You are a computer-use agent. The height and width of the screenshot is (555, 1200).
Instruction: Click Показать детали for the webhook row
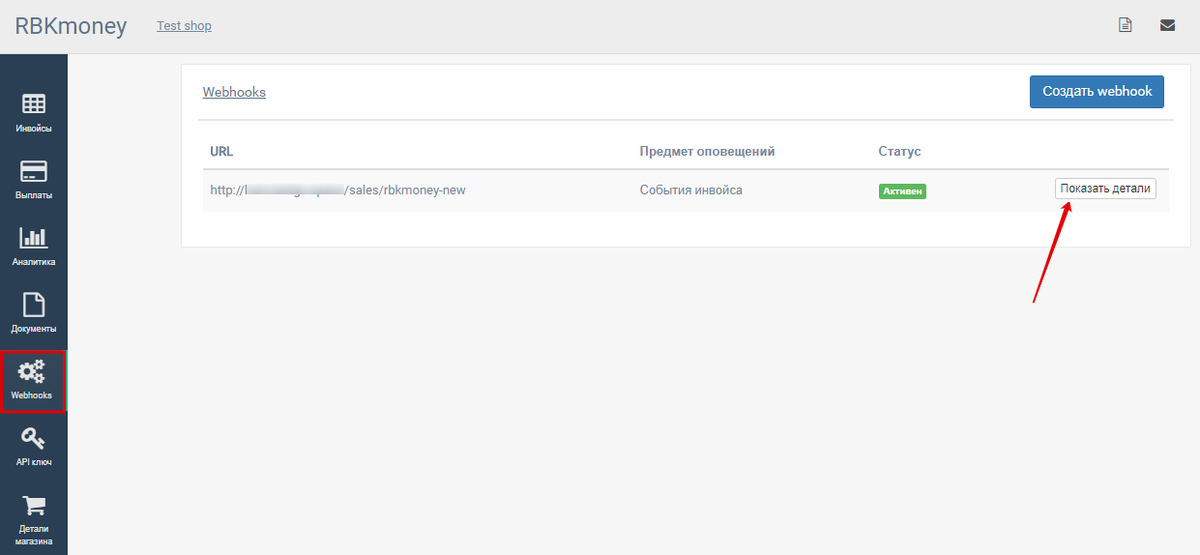pos(1105,189)
